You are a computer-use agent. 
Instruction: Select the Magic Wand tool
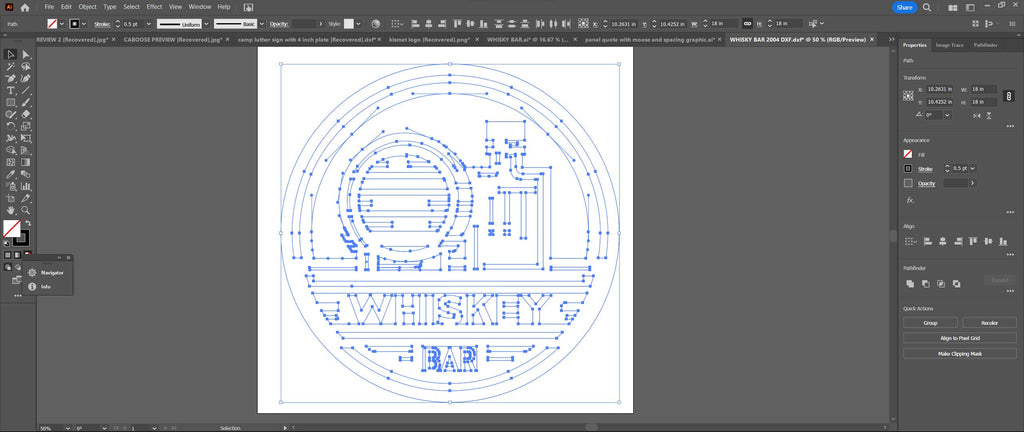point(11,67)
